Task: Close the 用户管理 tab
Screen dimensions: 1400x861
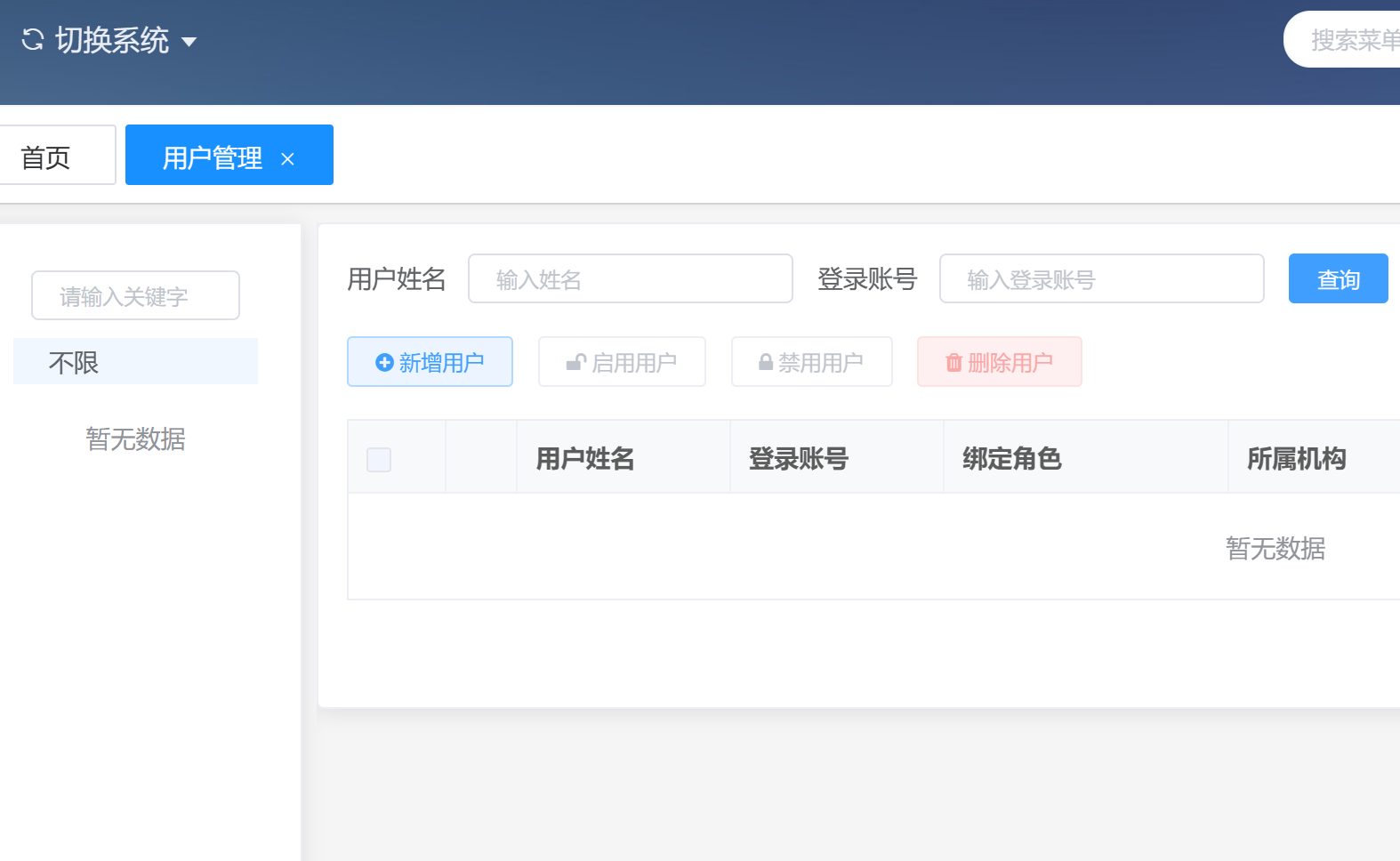Action: point(287,159)
